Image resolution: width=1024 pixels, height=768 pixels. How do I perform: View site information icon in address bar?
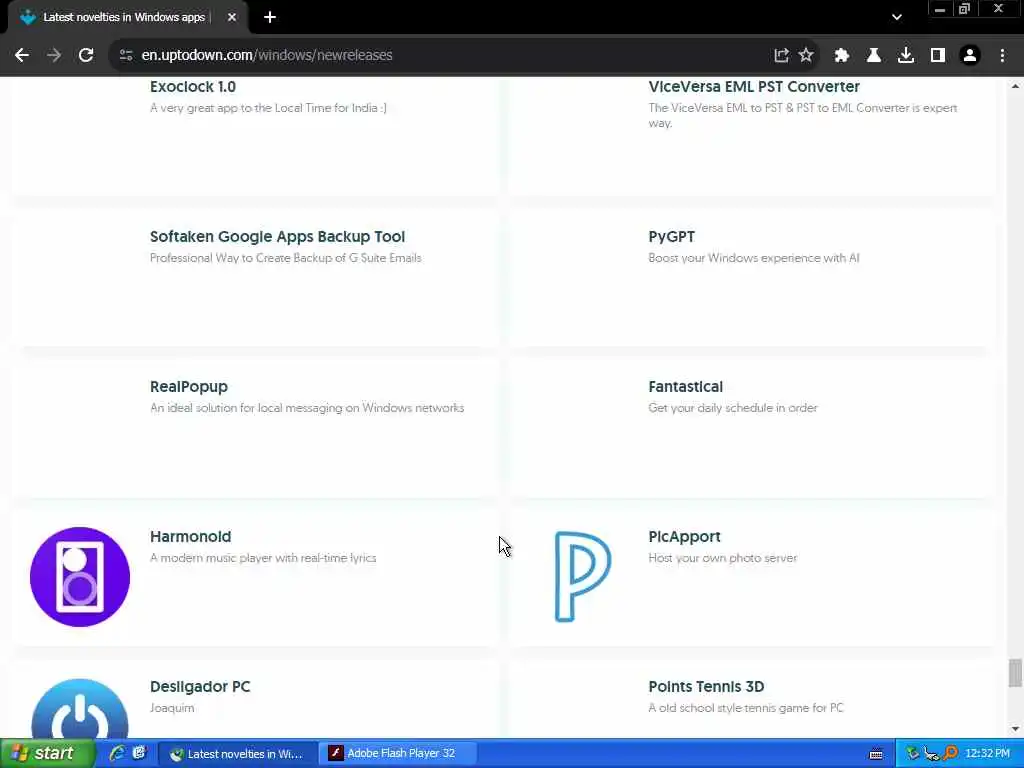click(126, 56)
